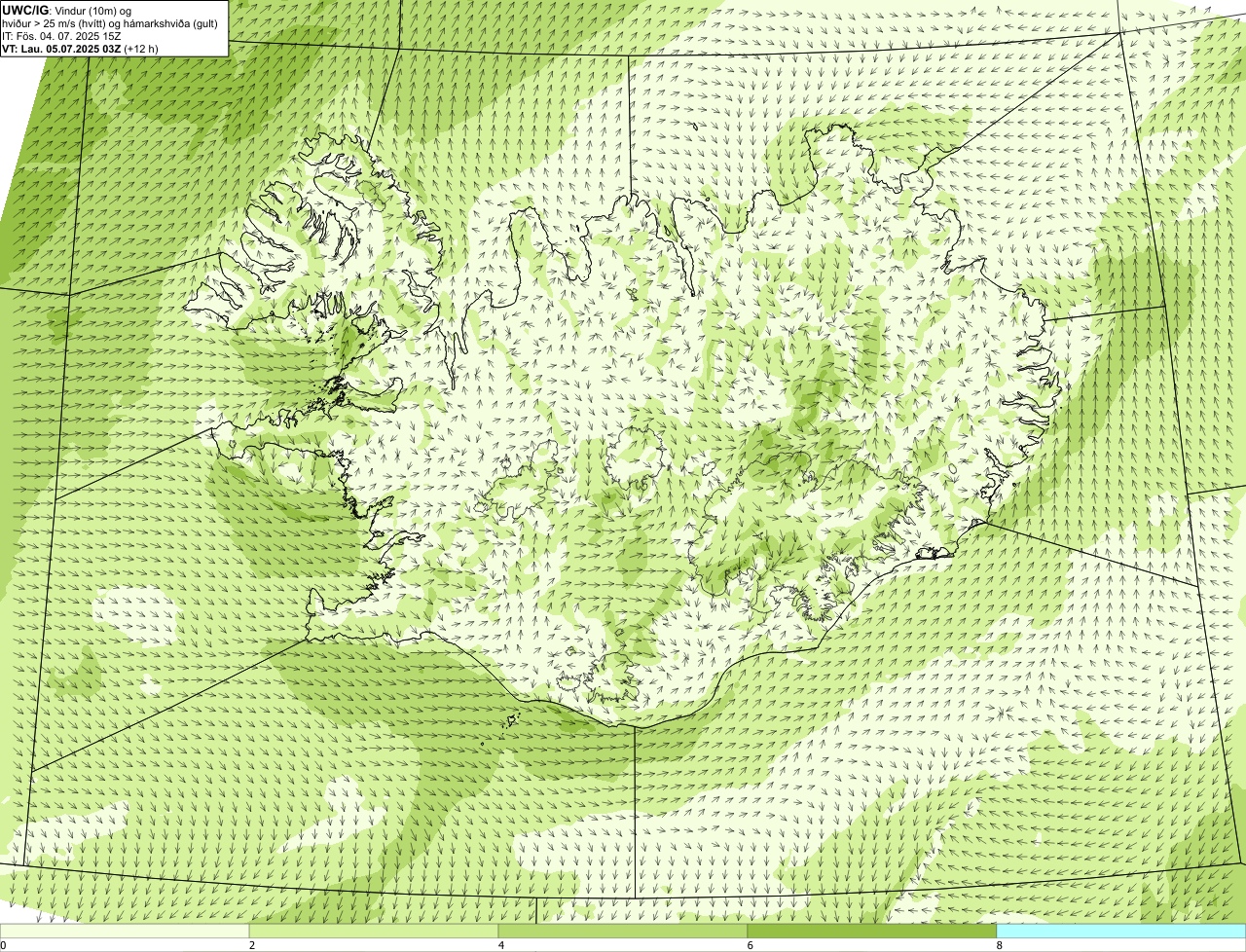Click the '2' scale label
1246x952 pixels.
[252, 945]
